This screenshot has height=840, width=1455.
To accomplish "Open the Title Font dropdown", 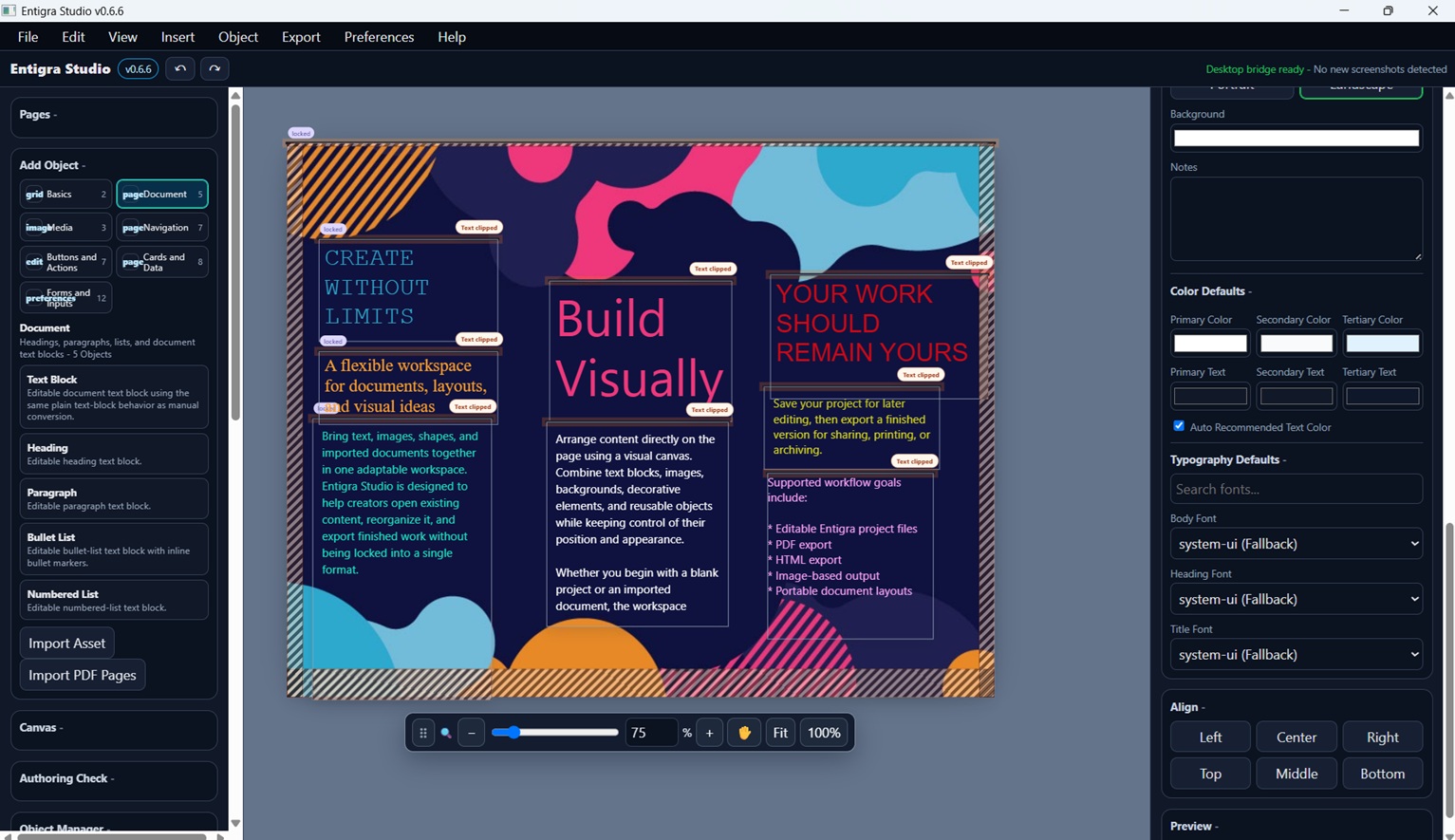I will pos(1296,654).
